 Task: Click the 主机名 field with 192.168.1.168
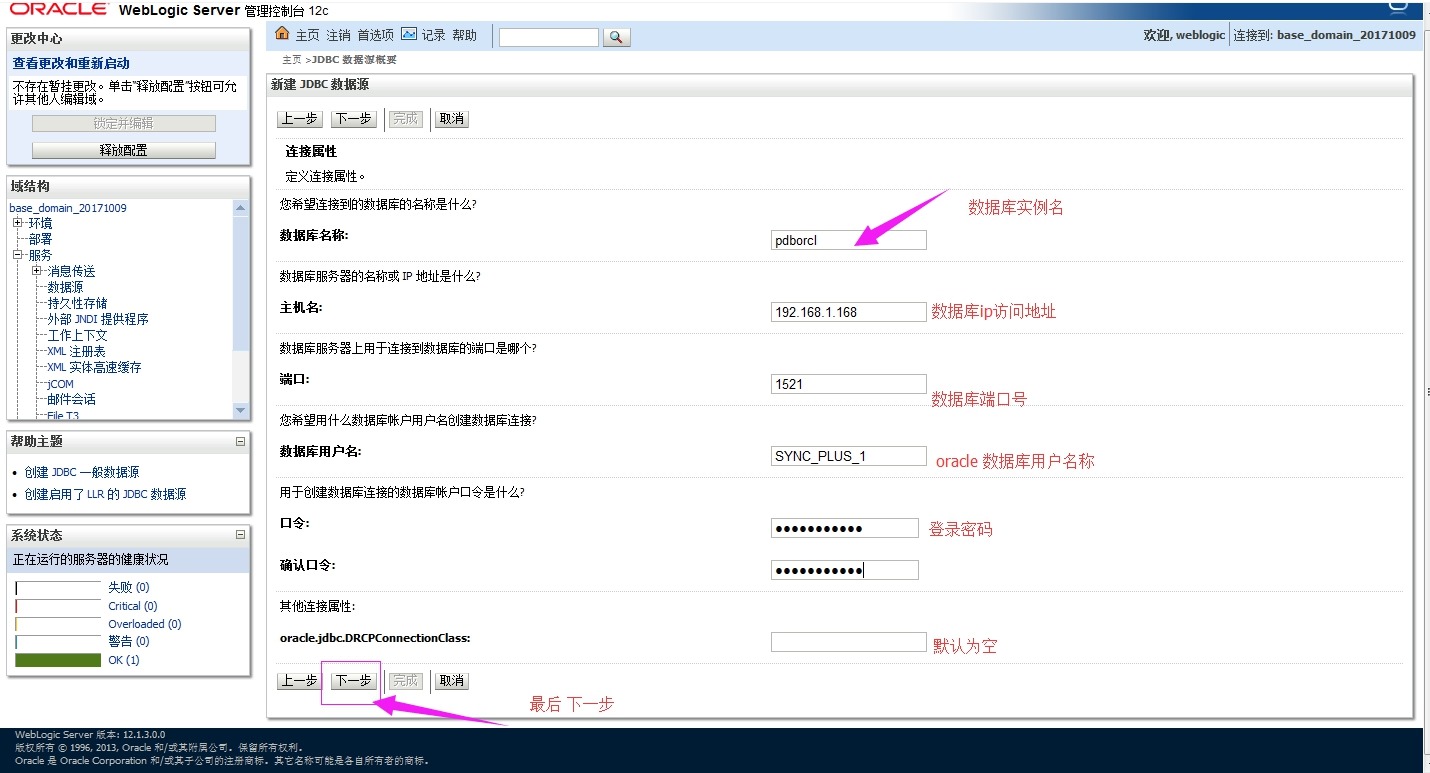coord(849,312)
